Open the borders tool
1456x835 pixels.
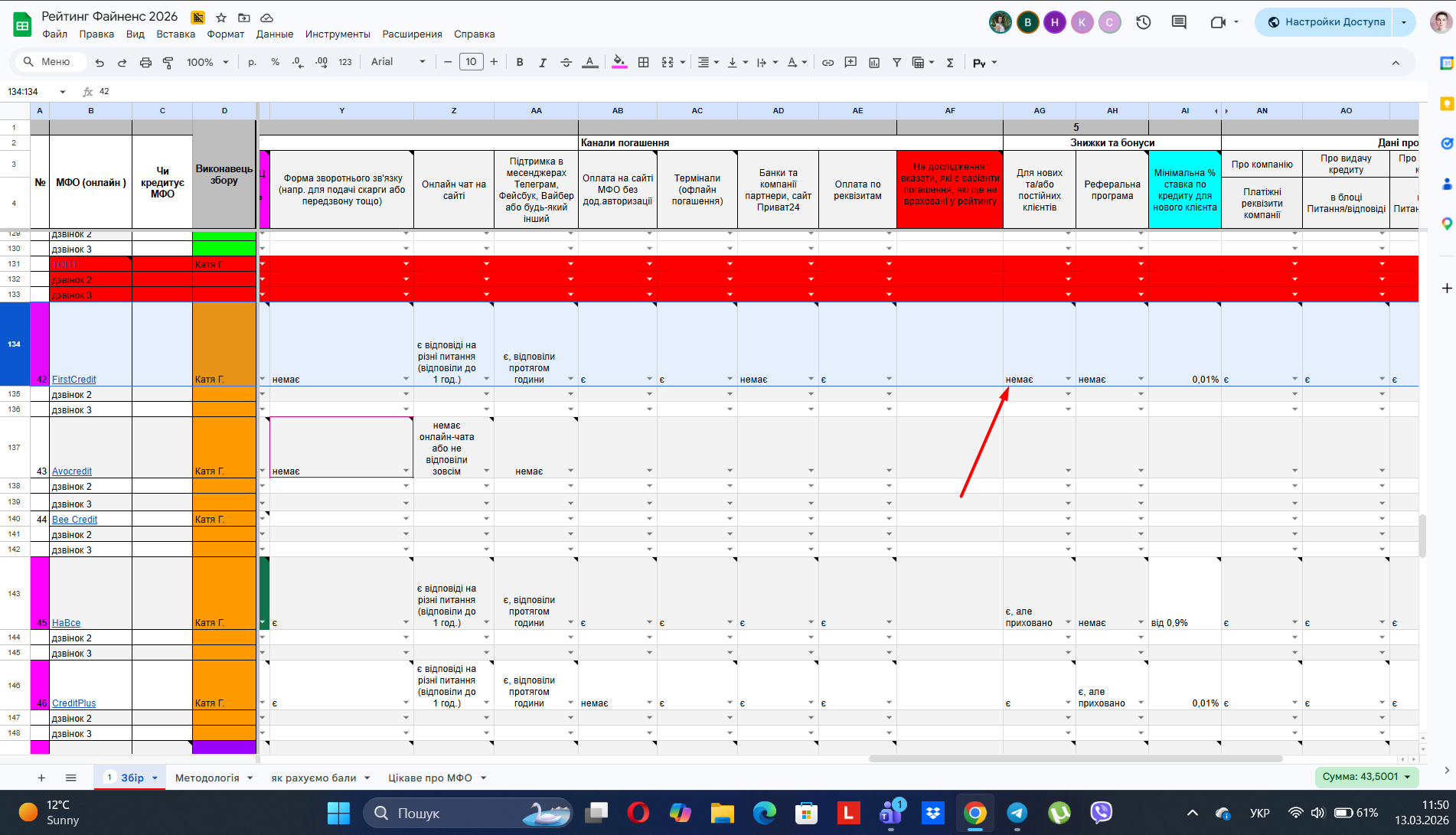coord(644,63)
